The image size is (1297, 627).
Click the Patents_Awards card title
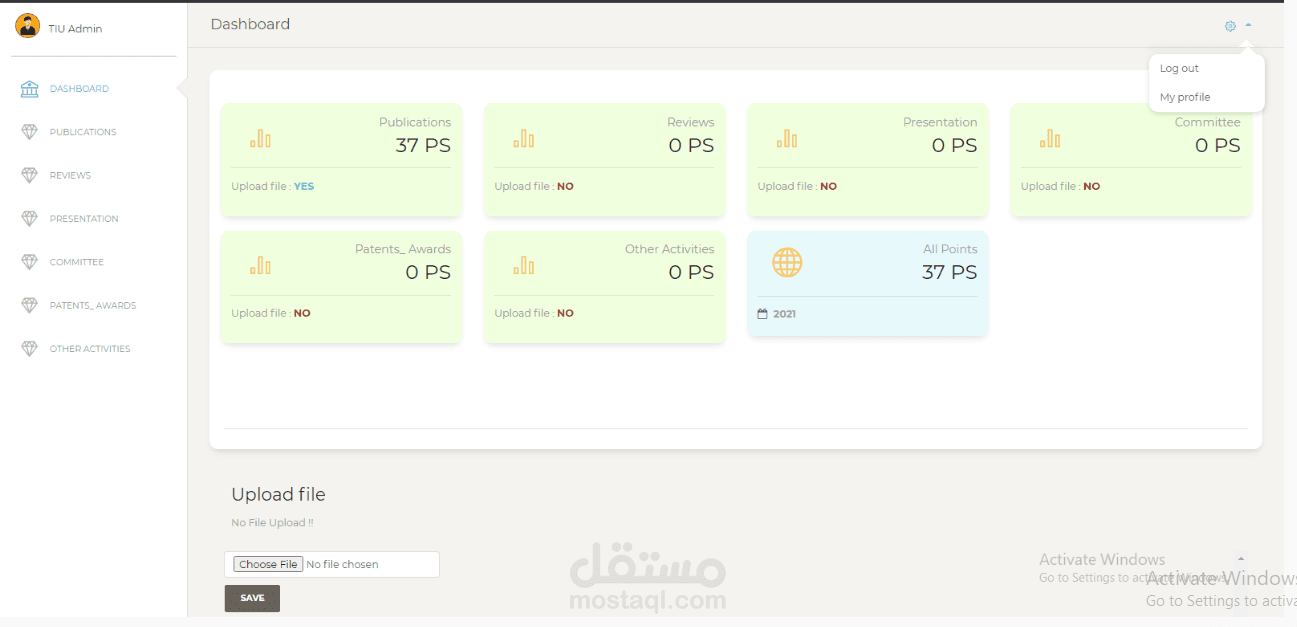point(403,249)
